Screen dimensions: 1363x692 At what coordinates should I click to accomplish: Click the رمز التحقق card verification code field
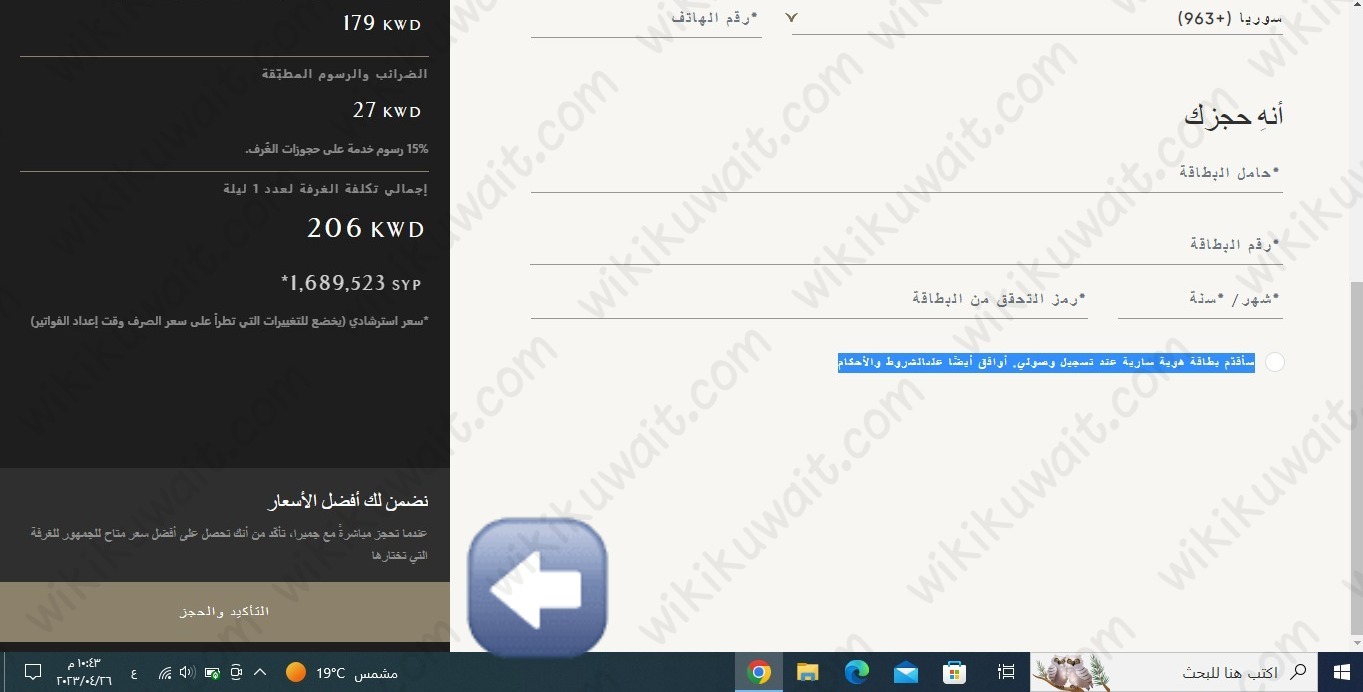[x=808, y=299]
